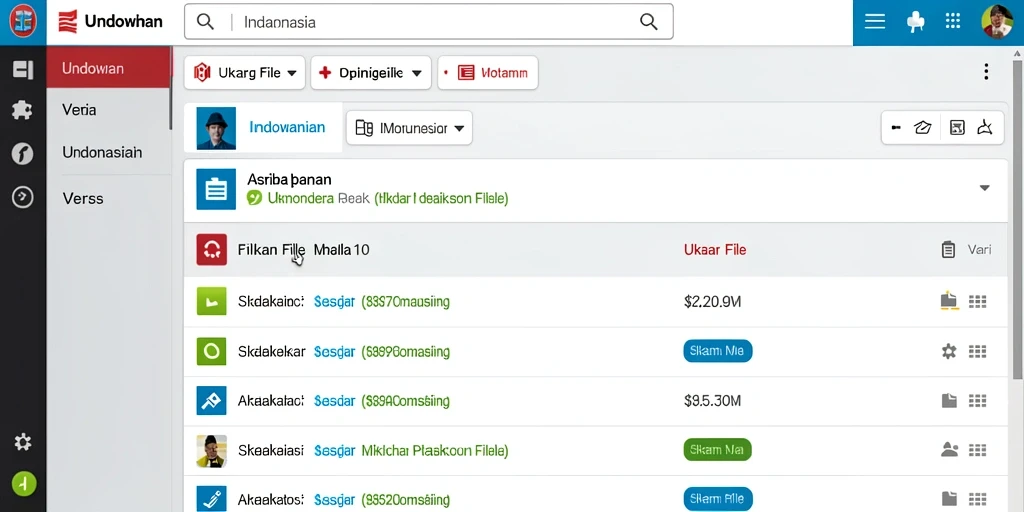Viewport: 1024px width, 512px height.
Task: Click the green circle icon at sidebar bottom
Action: (24, 484)
